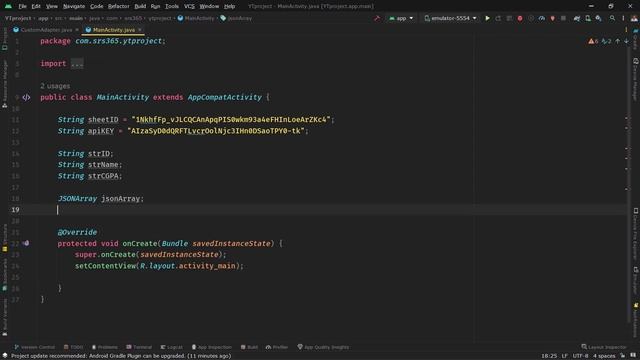Open the Build menu
Image resolution: width=640 pixels, height=360 pixels.
click(x=140, y=6)
